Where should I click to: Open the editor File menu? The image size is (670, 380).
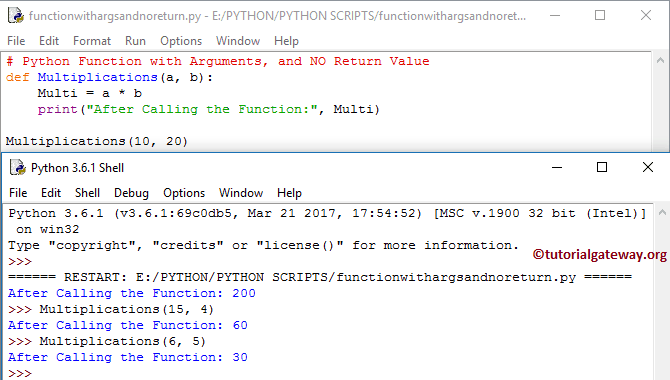tap(16, 41)
